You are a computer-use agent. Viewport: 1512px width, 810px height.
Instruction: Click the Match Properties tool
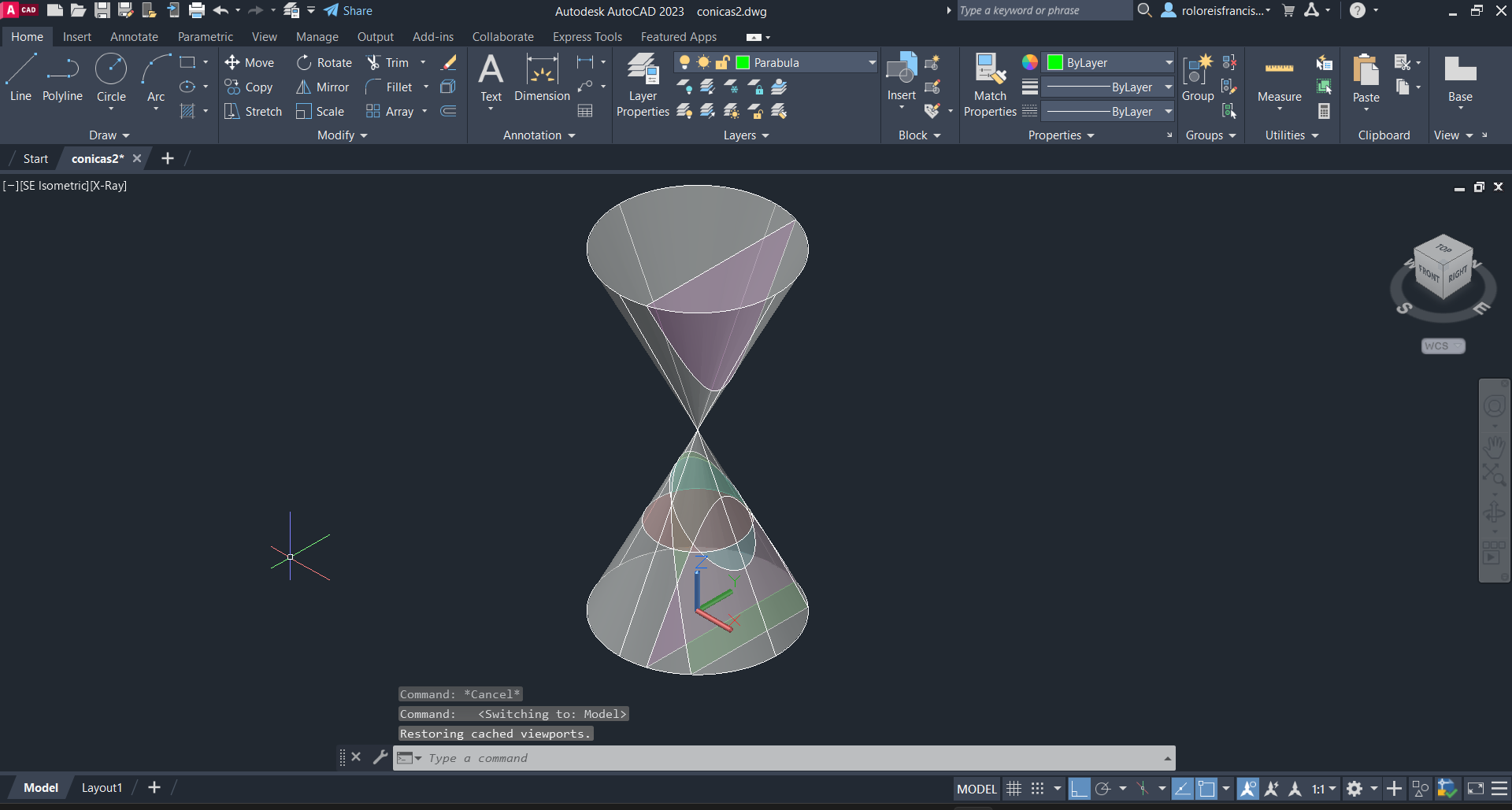tap(990, 85)
